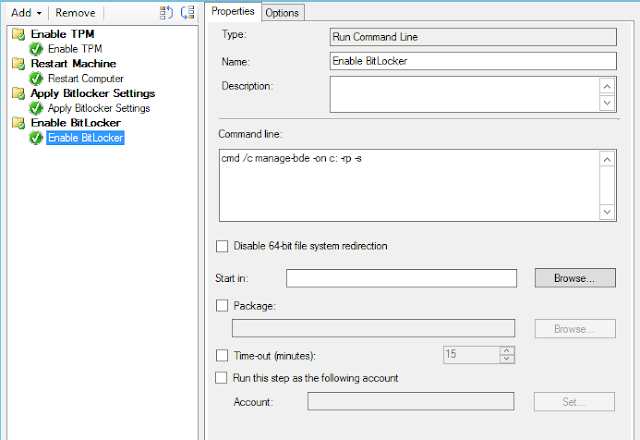Click the Apply Bitlocker Settings folder icon
The height and width of the screenshot is (440, 640).
click(x=18, y=94)
